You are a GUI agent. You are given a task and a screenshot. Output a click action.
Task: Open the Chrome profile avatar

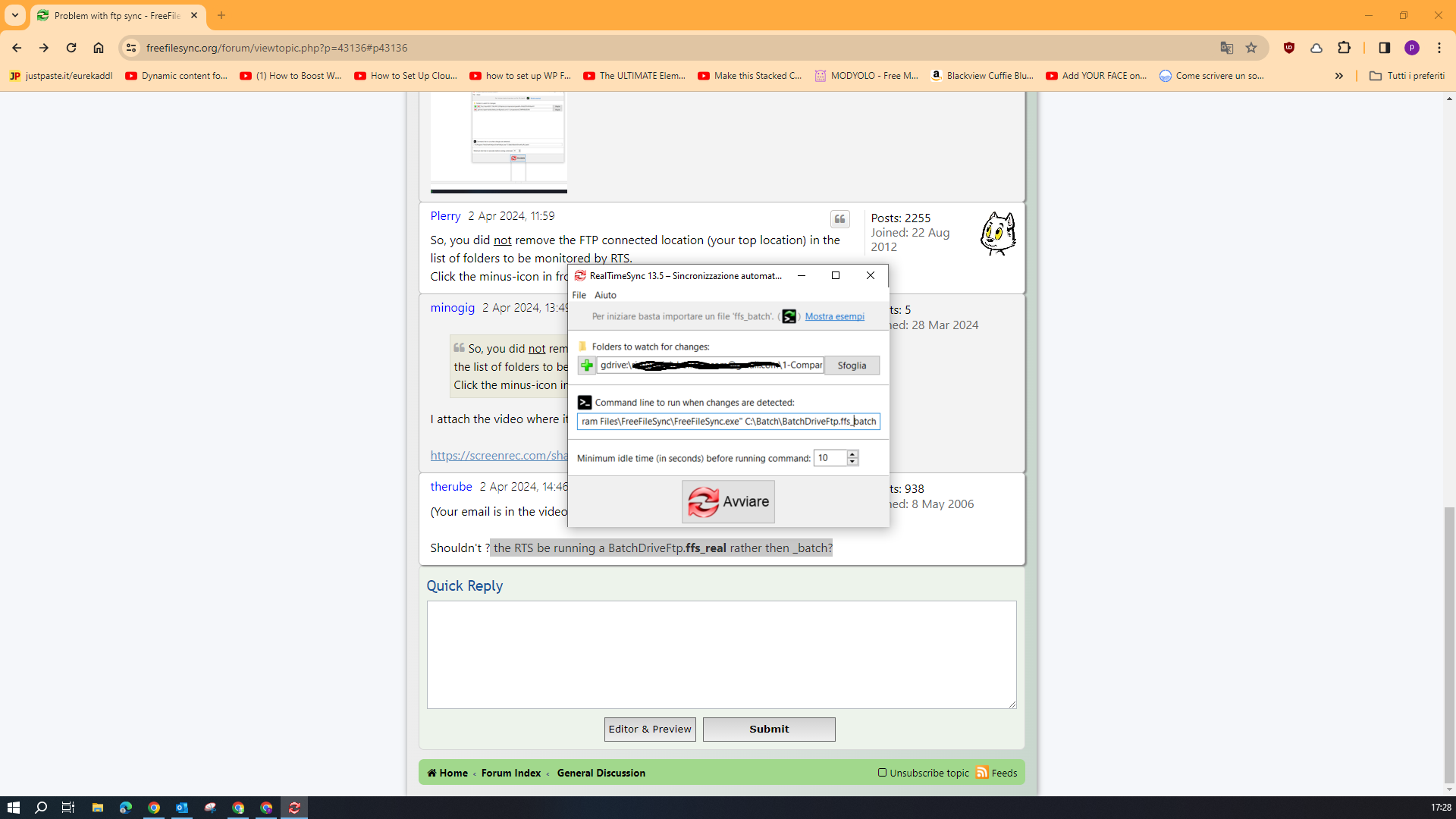coord(1412,48)
